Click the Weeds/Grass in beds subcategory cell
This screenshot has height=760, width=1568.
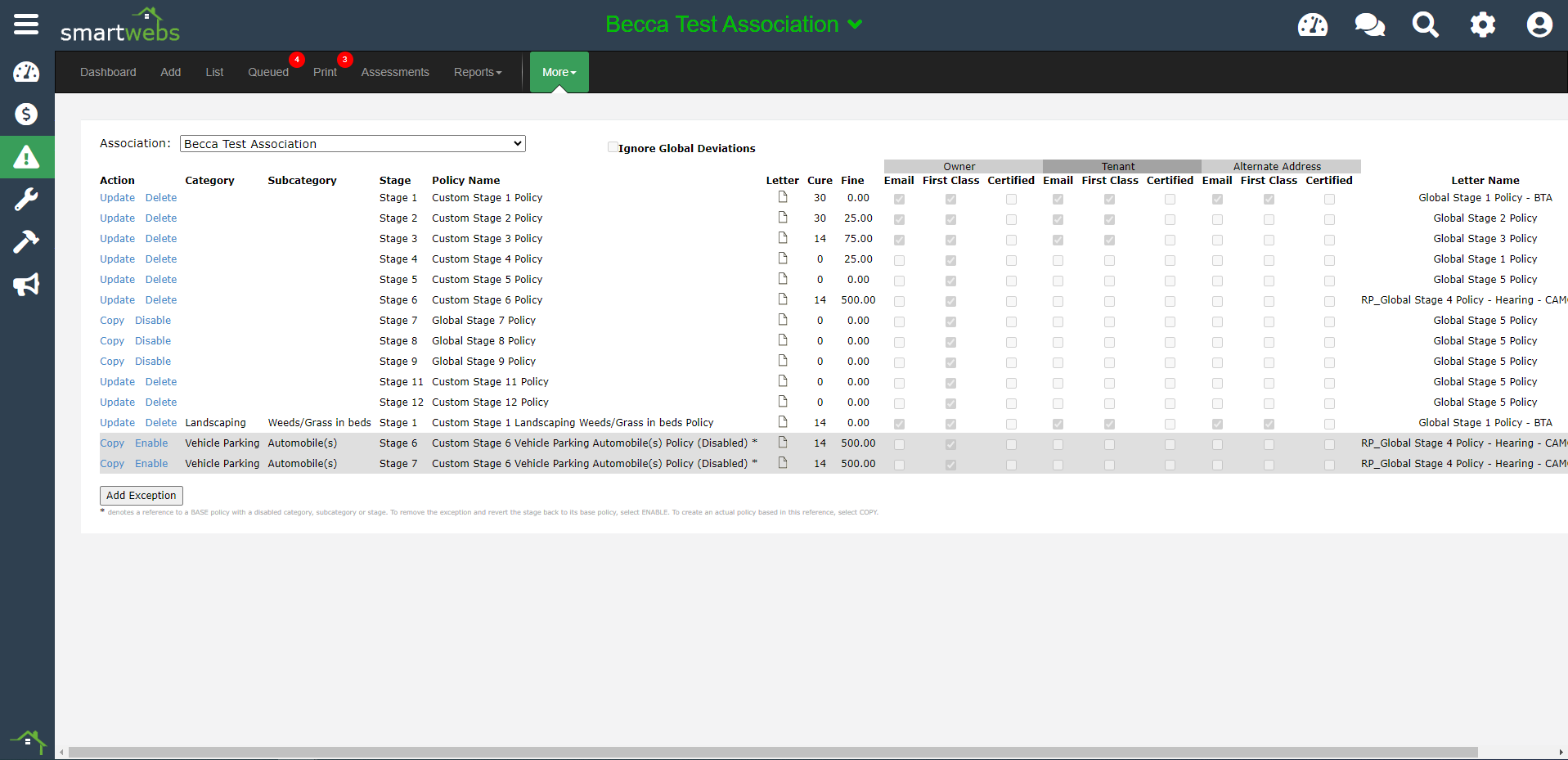click(319, 422)
